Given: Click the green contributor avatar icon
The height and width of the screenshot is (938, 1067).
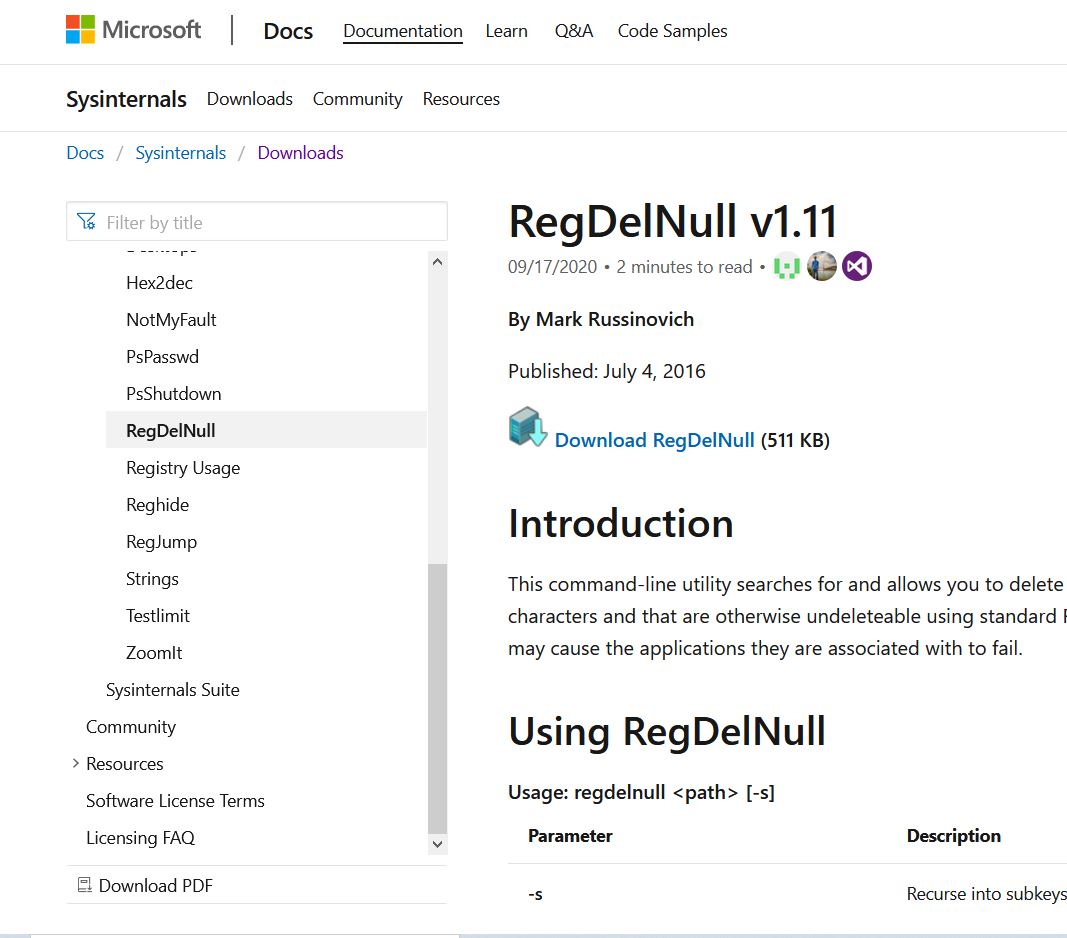Looking at the screenshot, I should coord(787,266).
